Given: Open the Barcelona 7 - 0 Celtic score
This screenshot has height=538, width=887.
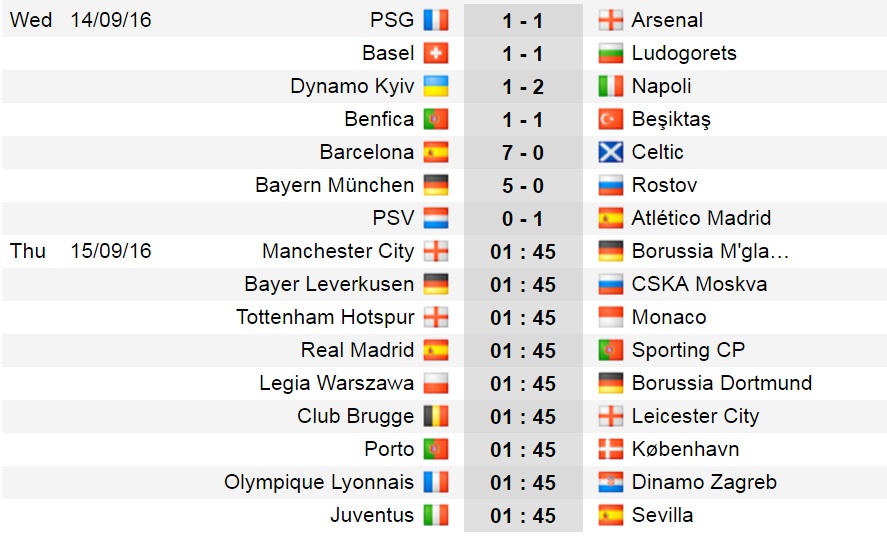Looking at the screenshot, I should click(x=523, y=153).
